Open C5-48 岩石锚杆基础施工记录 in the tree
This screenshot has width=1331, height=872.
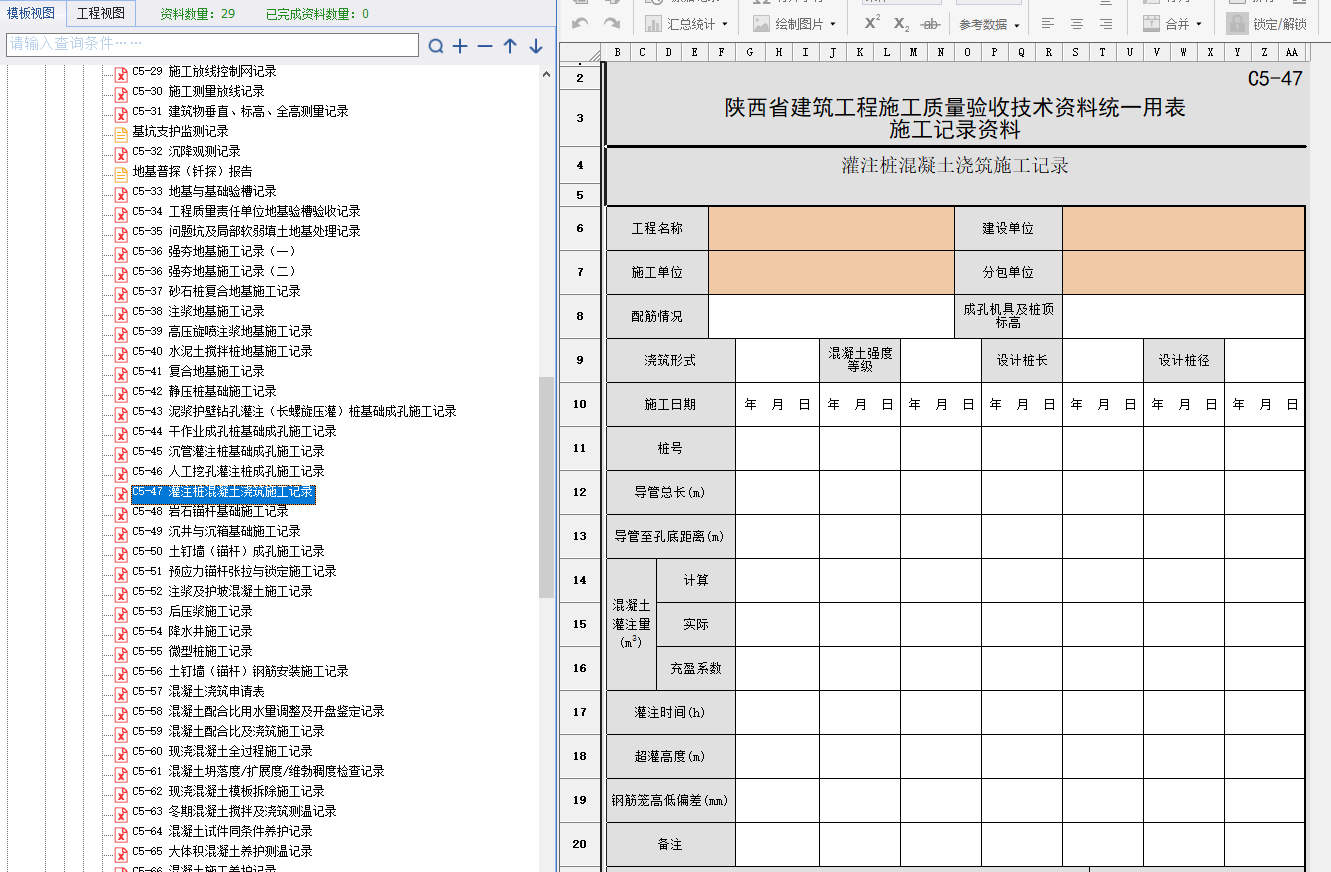tap(228, 511)
